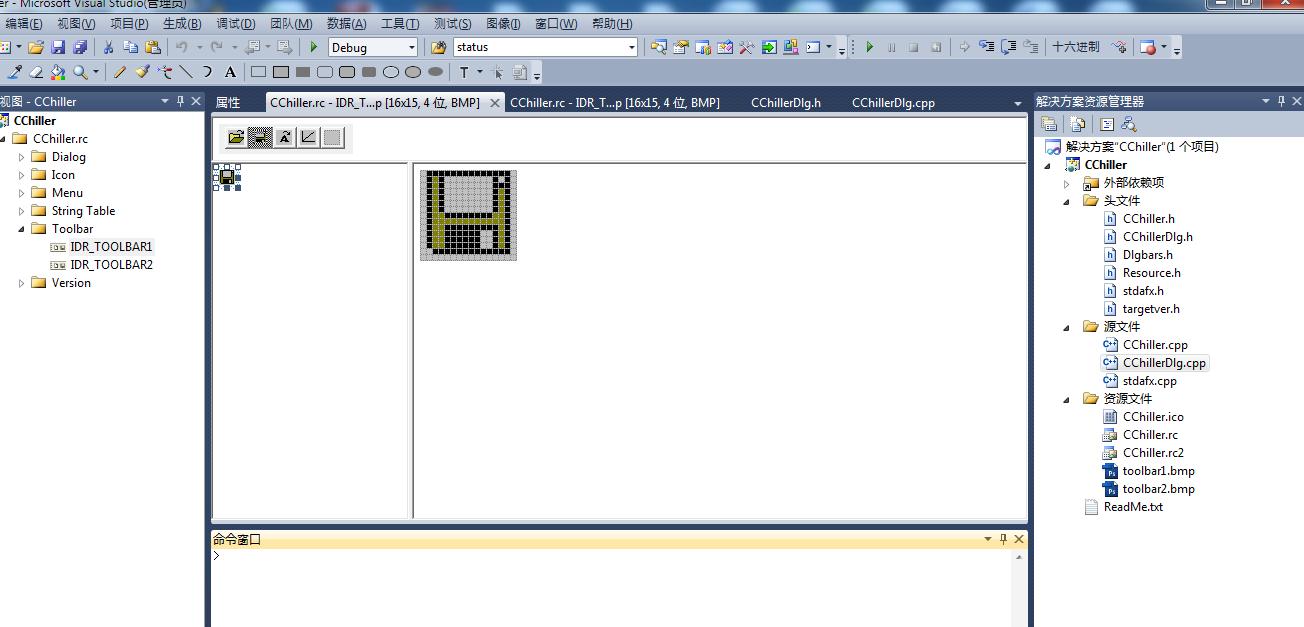
Task: Select the Brush tool
Action: [142, 72]
